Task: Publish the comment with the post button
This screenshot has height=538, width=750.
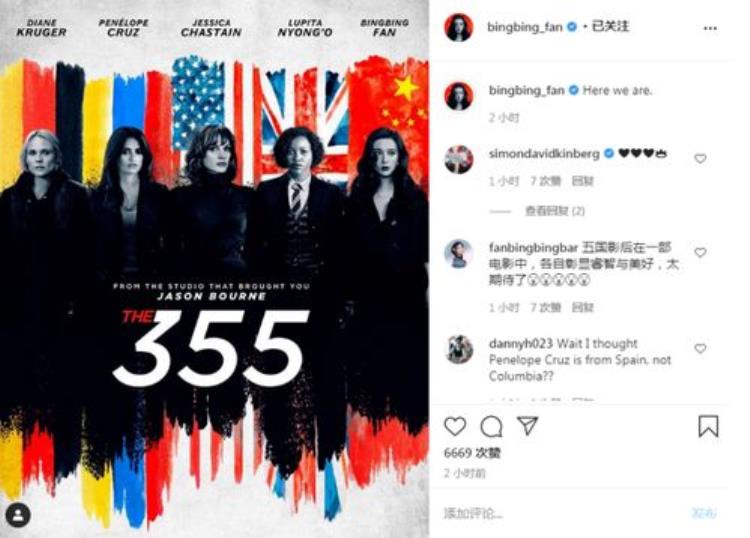Action: [x=704, y=514]
